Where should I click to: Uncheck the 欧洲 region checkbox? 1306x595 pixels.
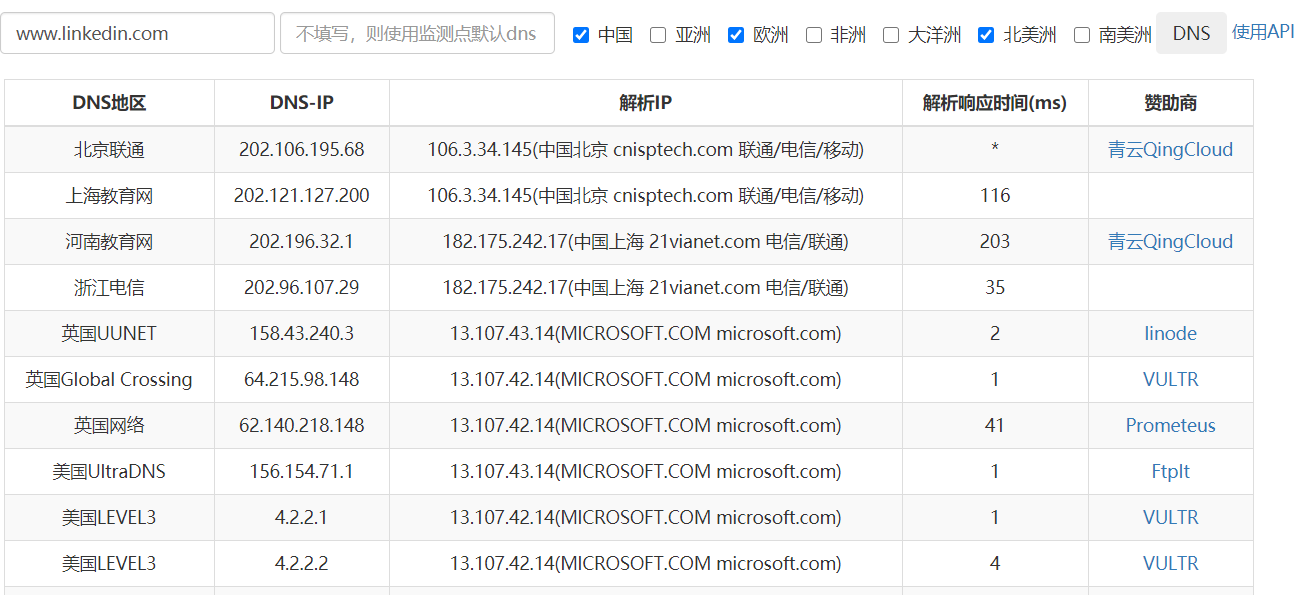coord(736,35)
